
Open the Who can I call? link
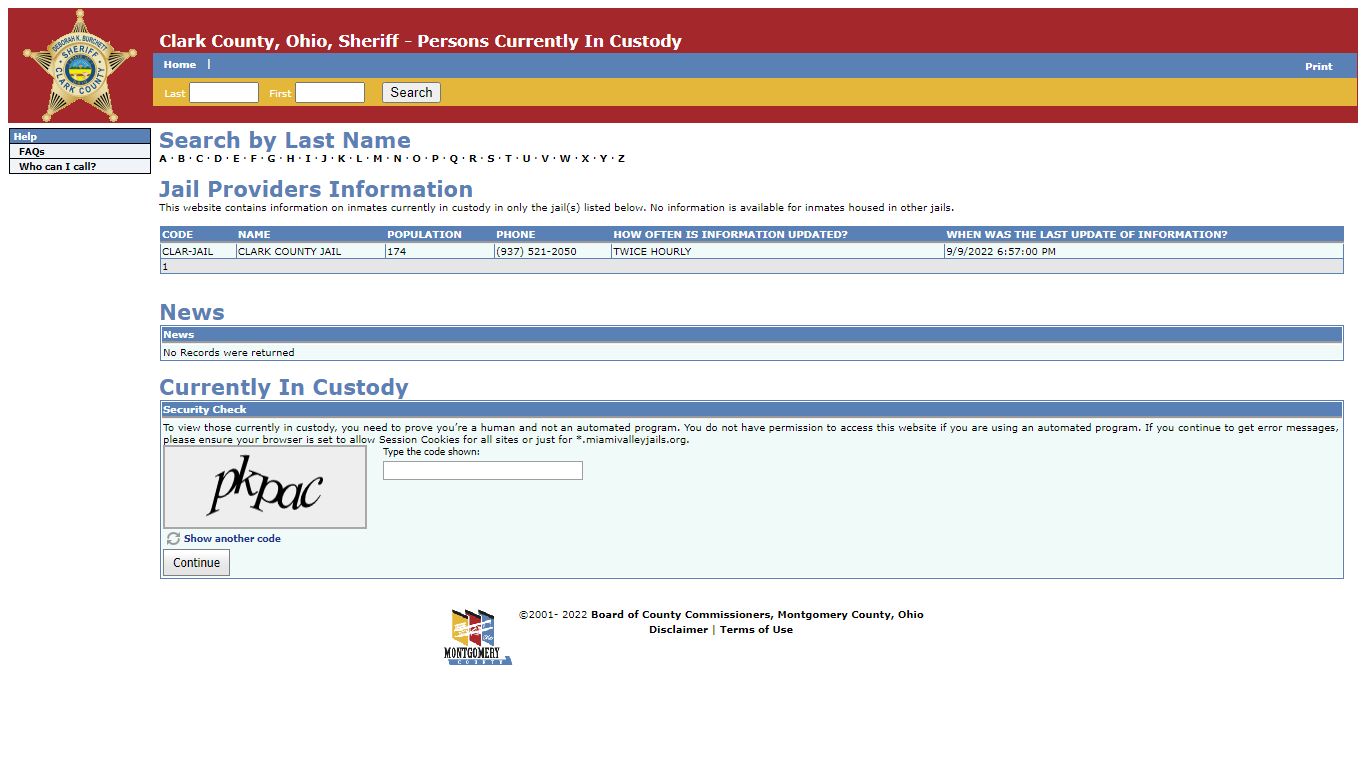click(57, 167)
